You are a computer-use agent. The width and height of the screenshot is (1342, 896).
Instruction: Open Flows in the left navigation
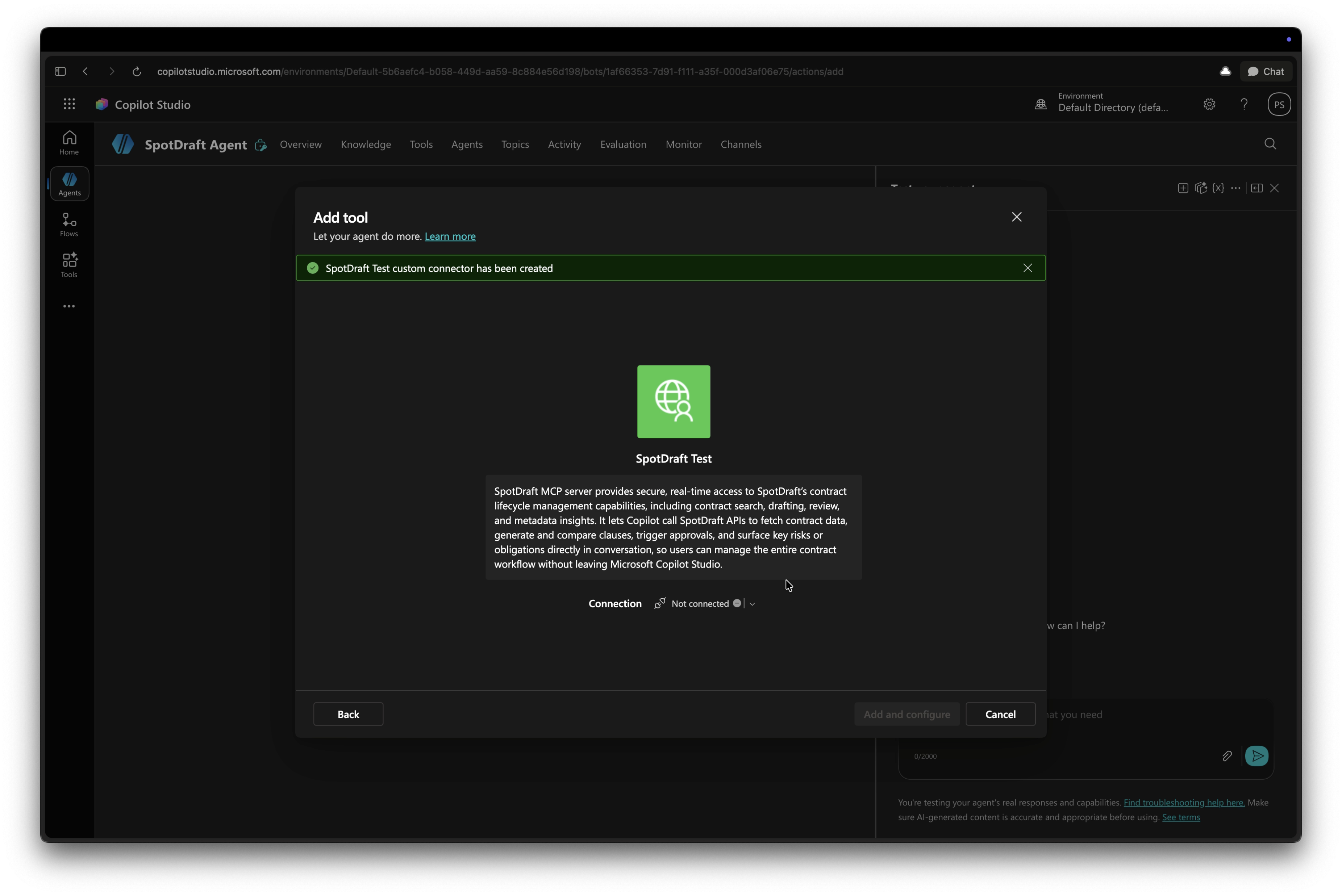click(69, 225)
